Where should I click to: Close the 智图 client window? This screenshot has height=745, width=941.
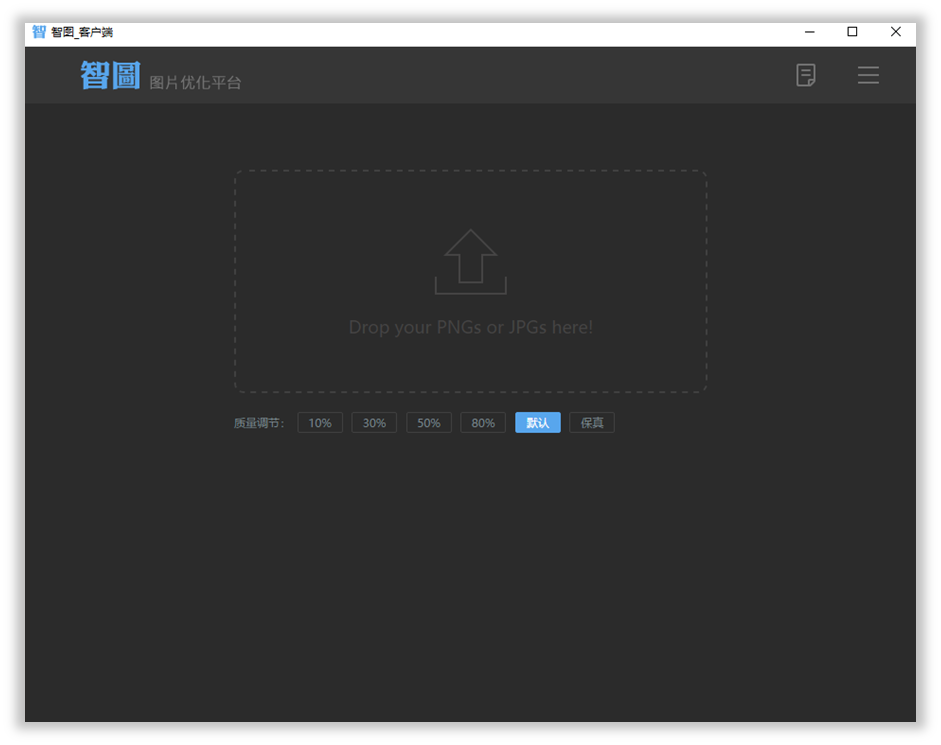pos(895,32)
